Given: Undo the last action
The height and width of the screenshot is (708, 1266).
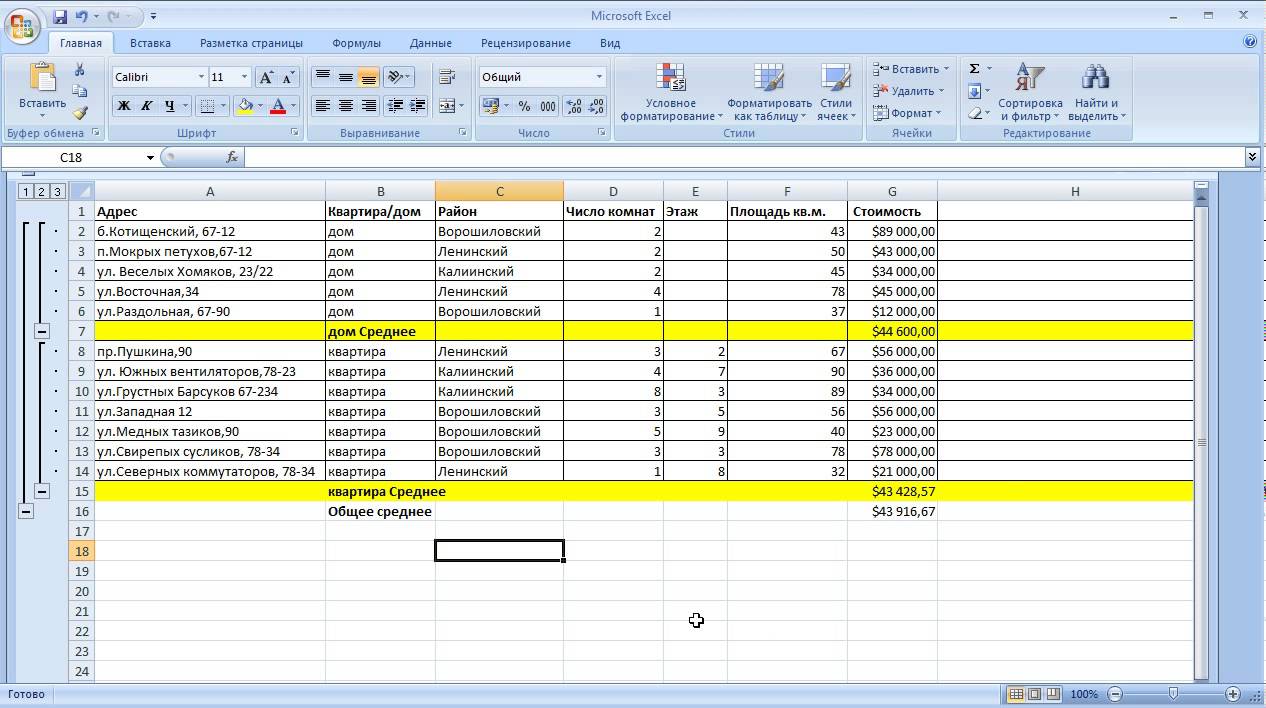Looking at the screenshot, I should click(x=82, y=16).
